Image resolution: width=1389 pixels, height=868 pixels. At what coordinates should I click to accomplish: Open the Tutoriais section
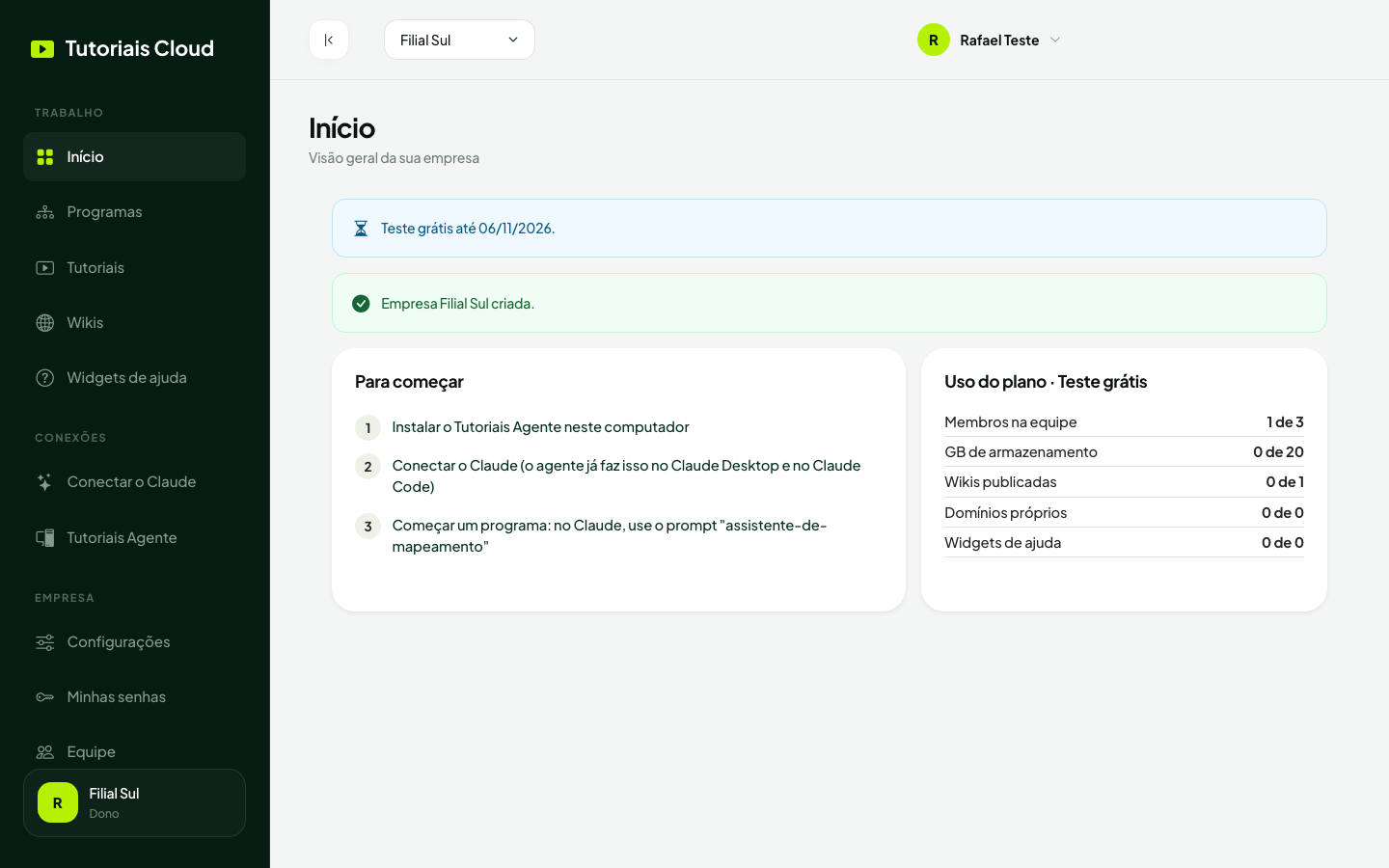[134, 268]
